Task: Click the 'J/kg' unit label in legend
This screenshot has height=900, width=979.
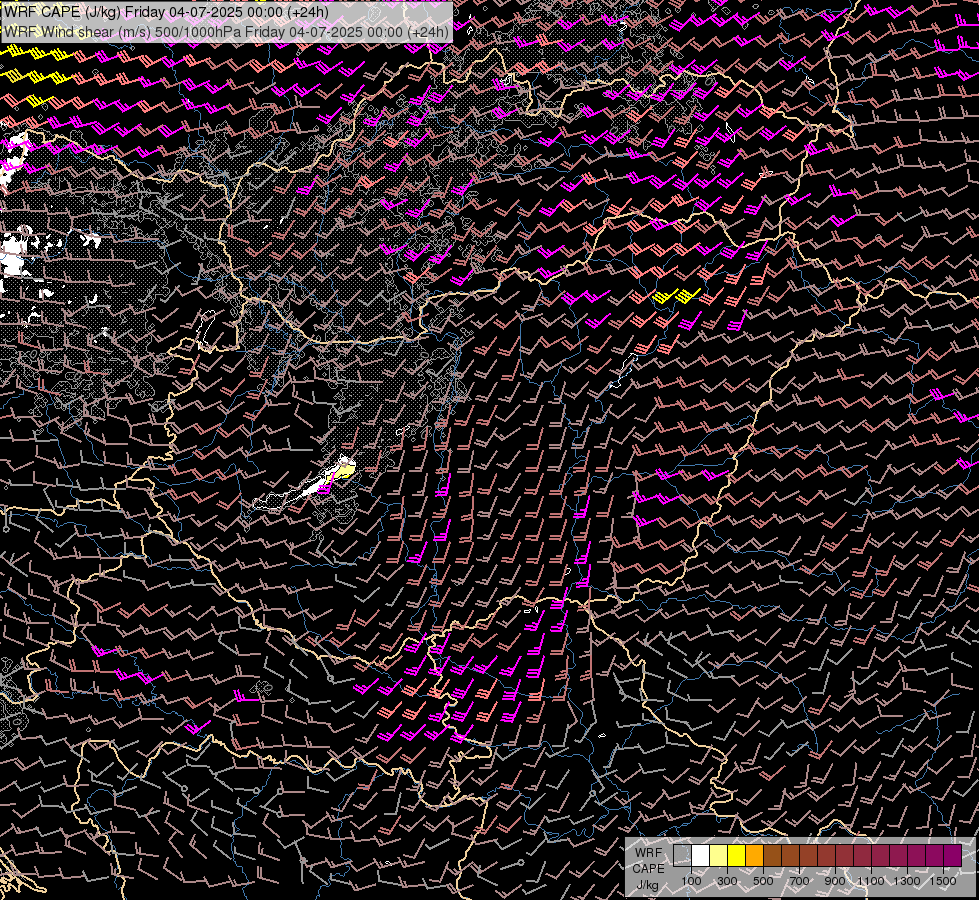Action: (647, 884)
